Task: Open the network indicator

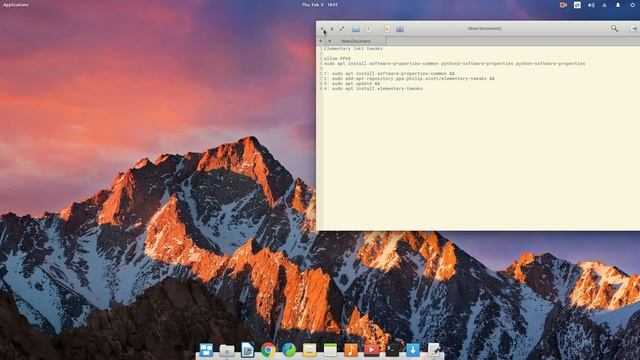Action: 604,5
